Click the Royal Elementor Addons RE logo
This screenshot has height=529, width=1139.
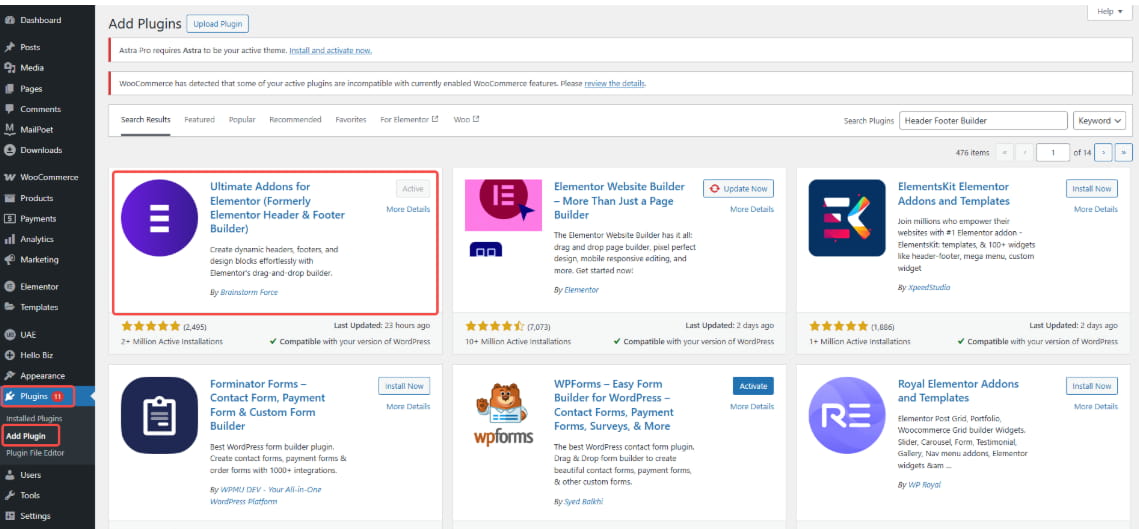(x=847, y=416)
